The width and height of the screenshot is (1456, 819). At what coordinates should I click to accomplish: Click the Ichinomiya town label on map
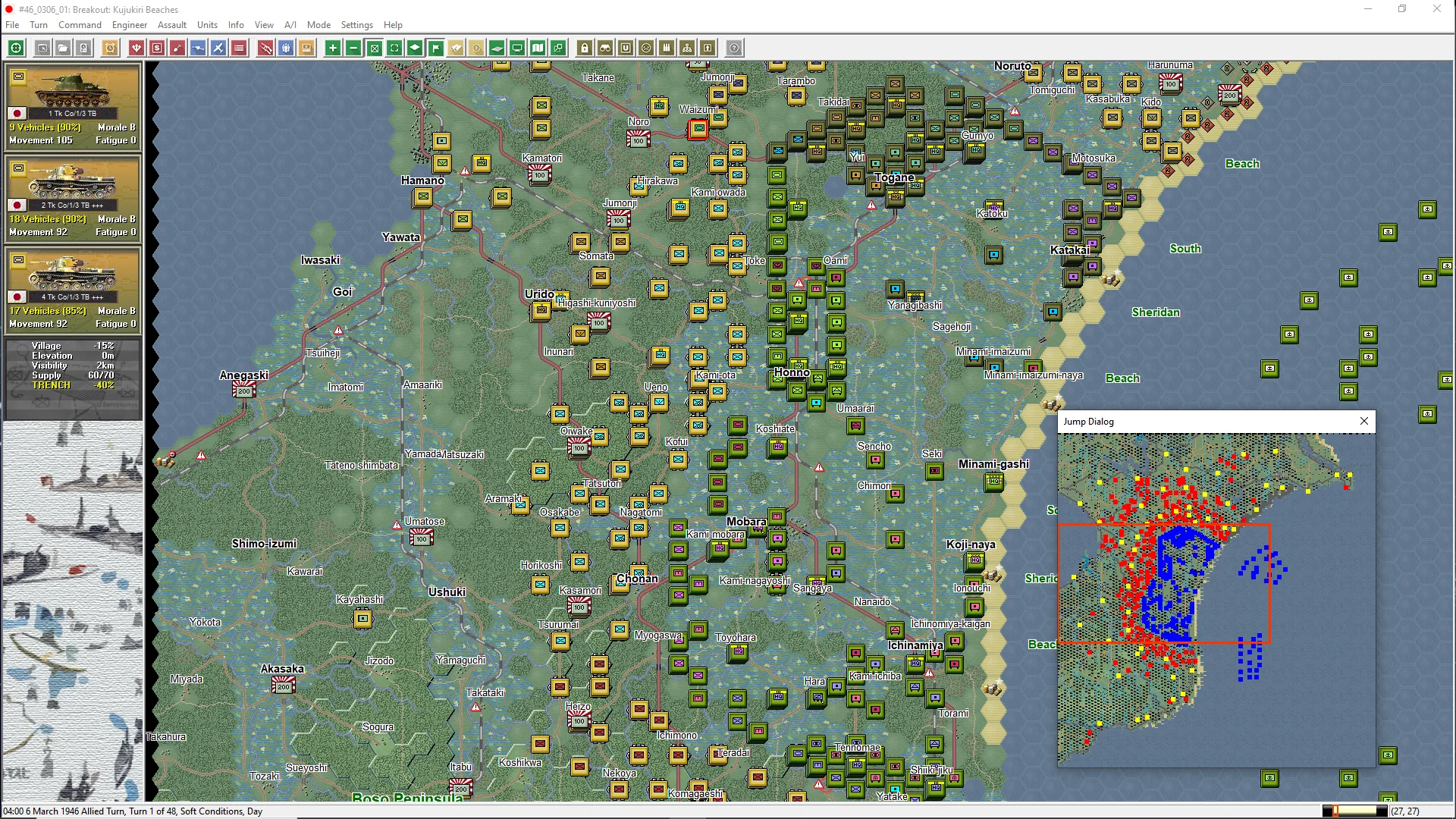(x=915, y=645)
